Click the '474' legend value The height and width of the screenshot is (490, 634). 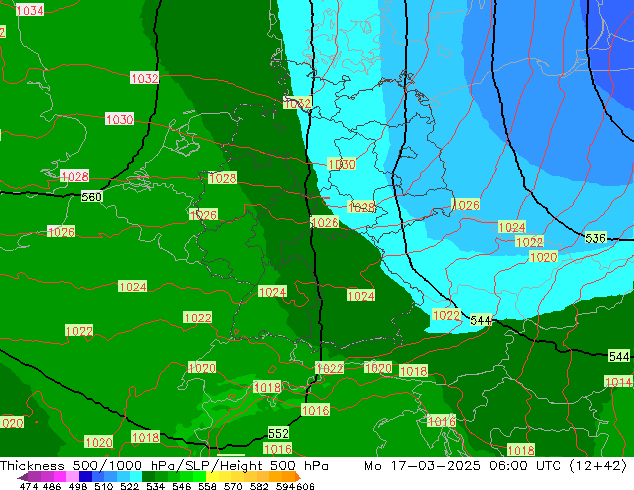[x=28, y=486]
